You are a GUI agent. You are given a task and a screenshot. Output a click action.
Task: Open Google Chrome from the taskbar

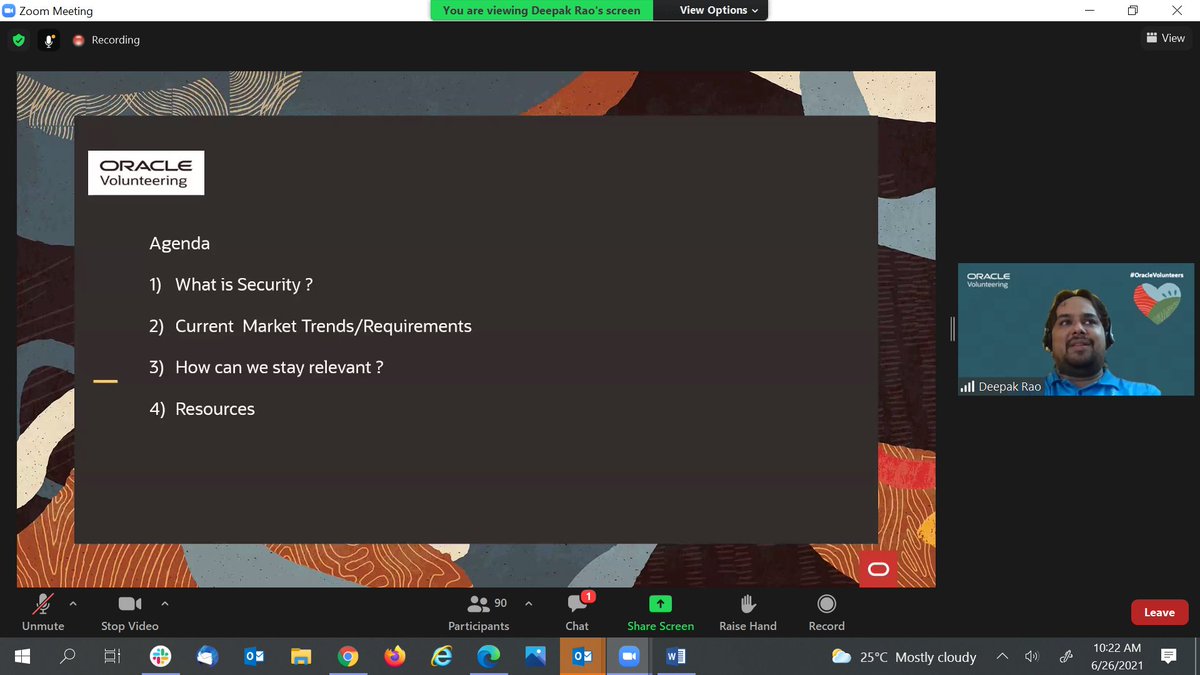pyautogui.click(x=348, y=657)
